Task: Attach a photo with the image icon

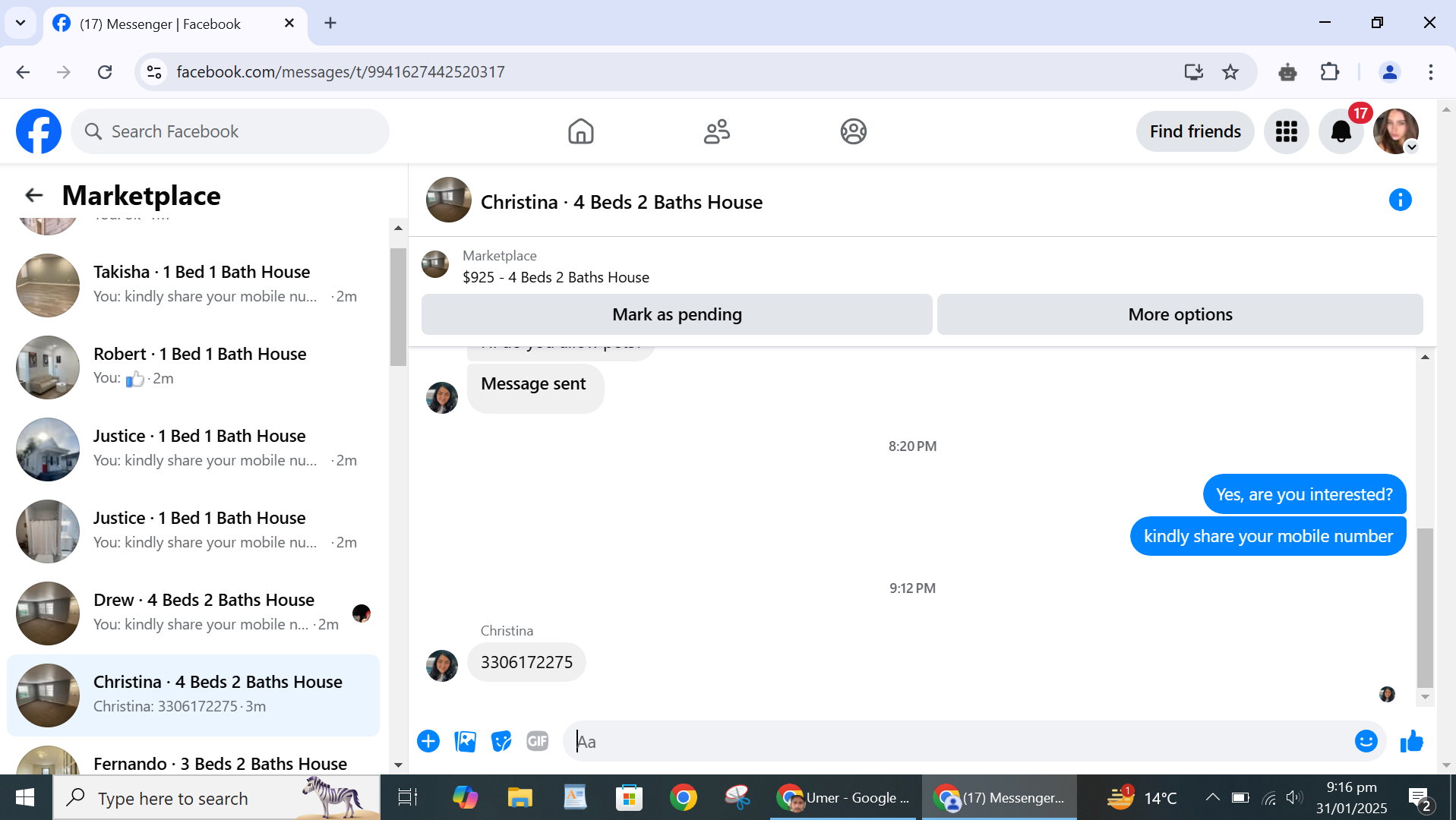Action: [x=465, y=741]
